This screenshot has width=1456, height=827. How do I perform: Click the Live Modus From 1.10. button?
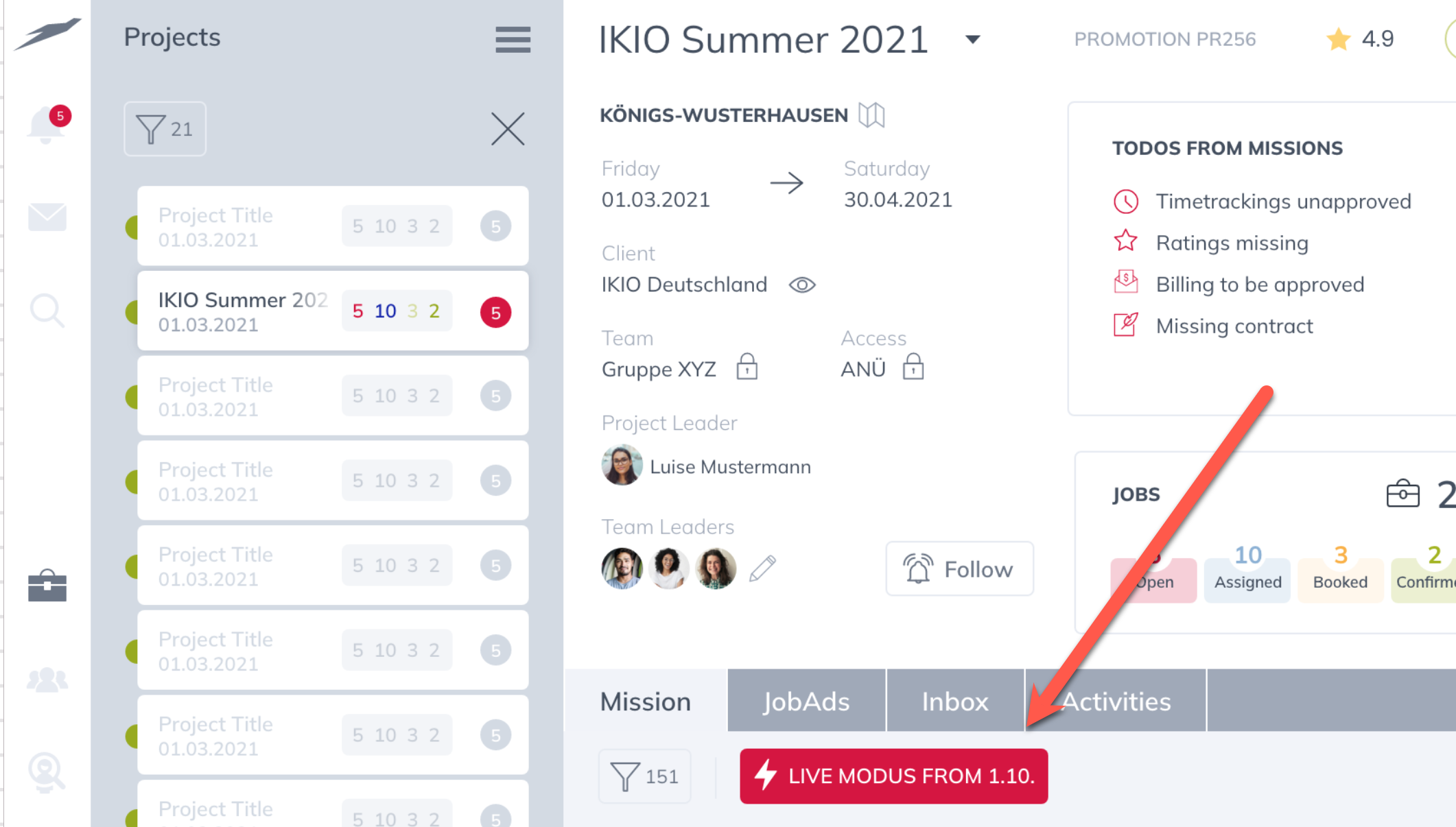point(893,776)
